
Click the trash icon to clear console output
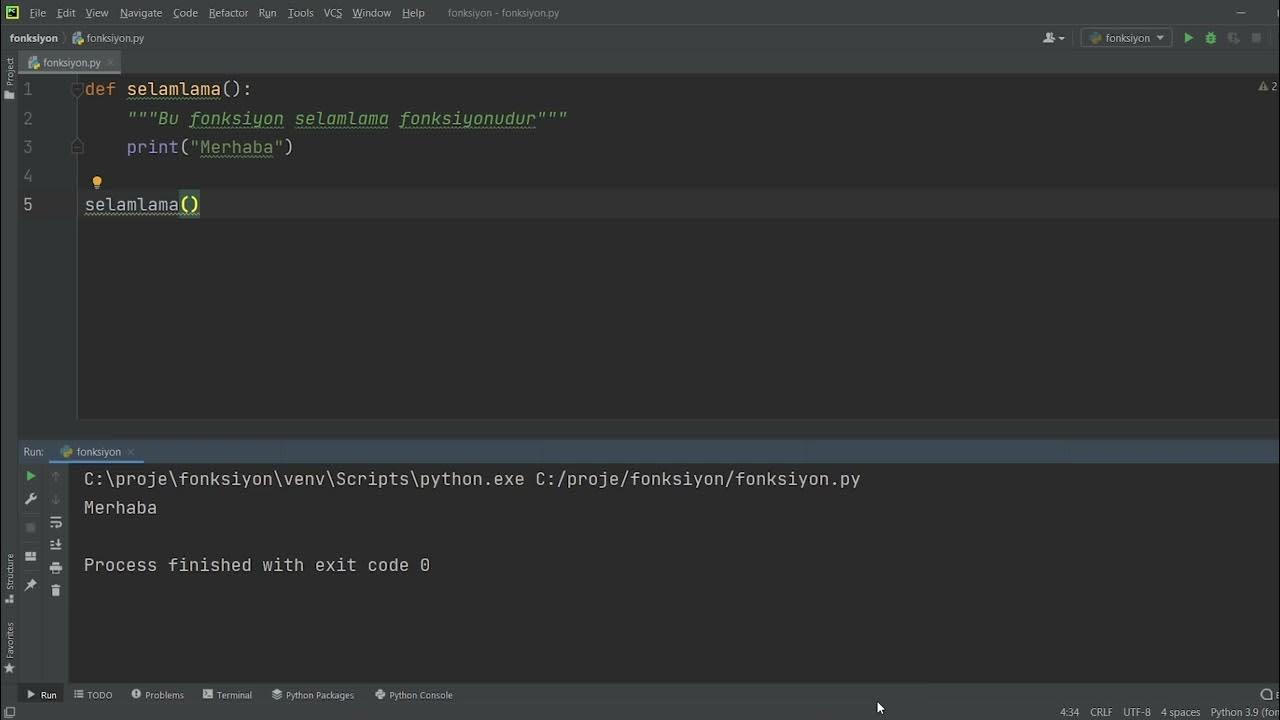pos(56,590)
